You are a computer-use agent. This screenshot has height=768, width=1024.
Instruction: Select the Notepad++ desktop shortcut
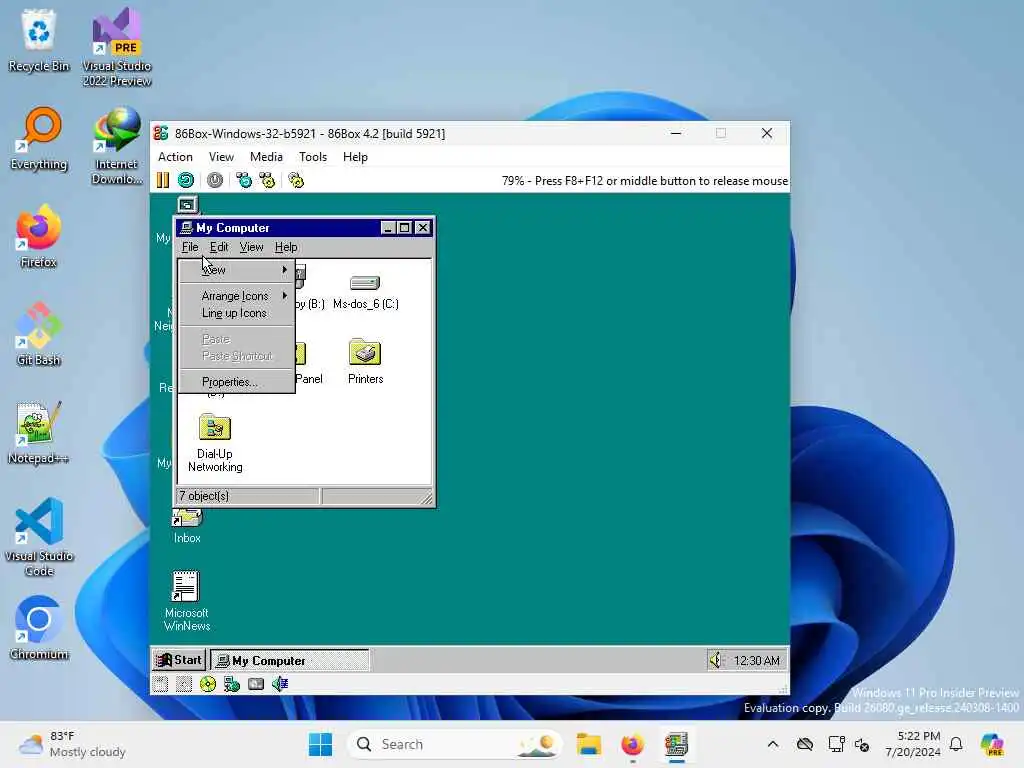39,432
